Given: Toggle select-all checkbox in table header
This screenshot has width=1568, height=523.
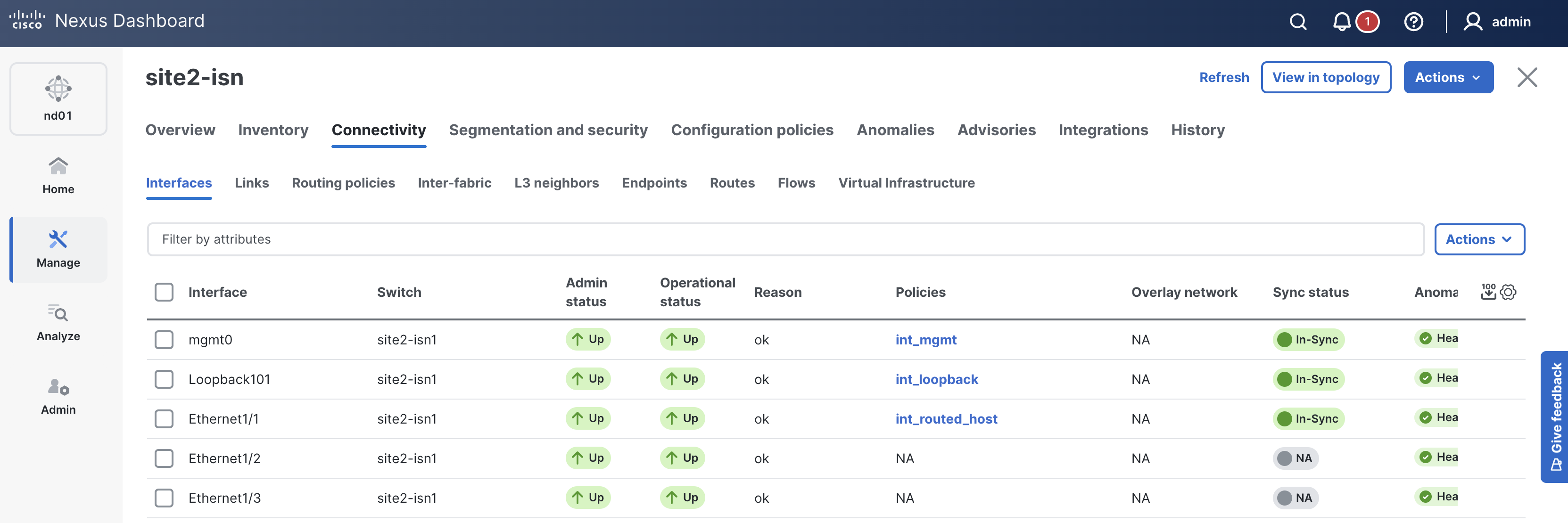Looking at the screenshot, I should 164,292.
